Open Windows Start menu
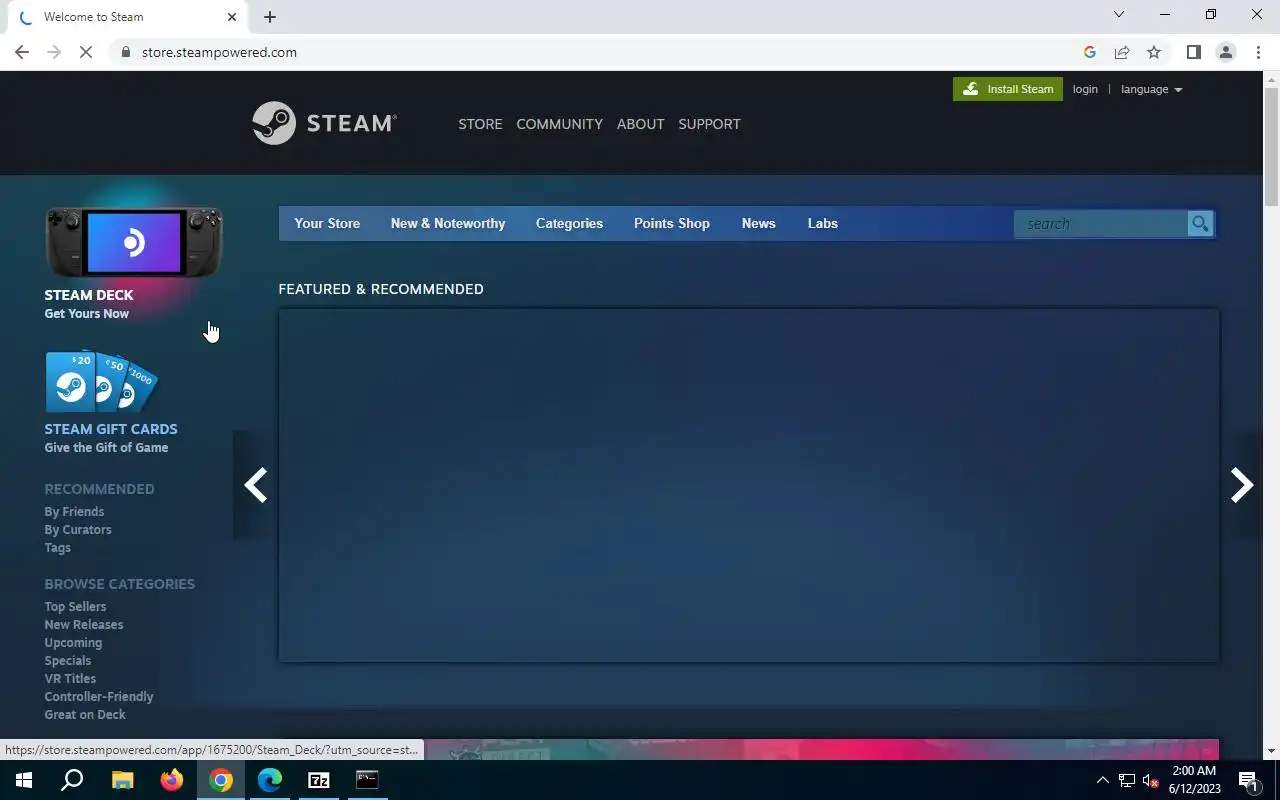 (x=24, y=780)
